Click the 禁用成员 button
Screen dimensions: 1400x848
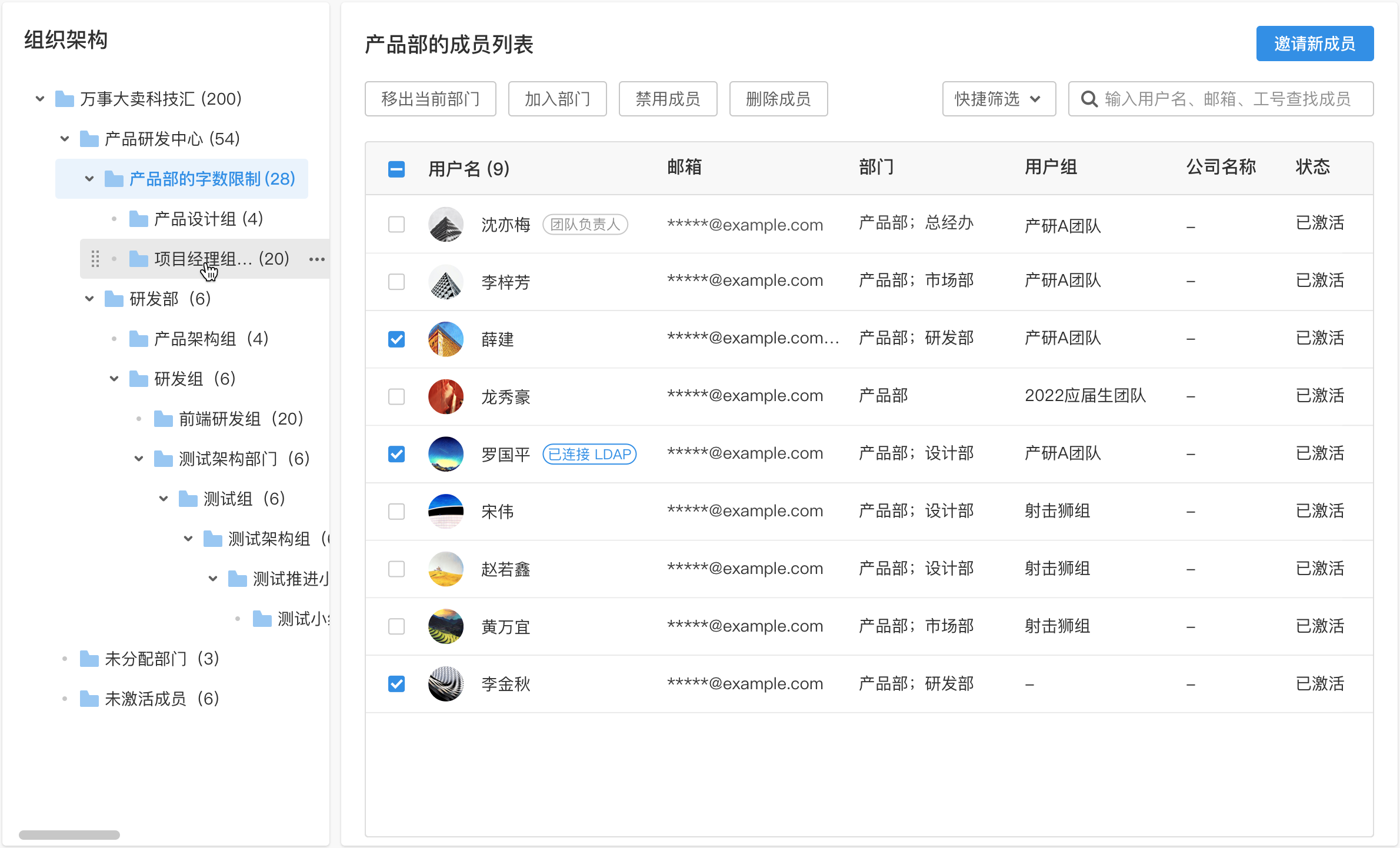[x=668, y=99]
